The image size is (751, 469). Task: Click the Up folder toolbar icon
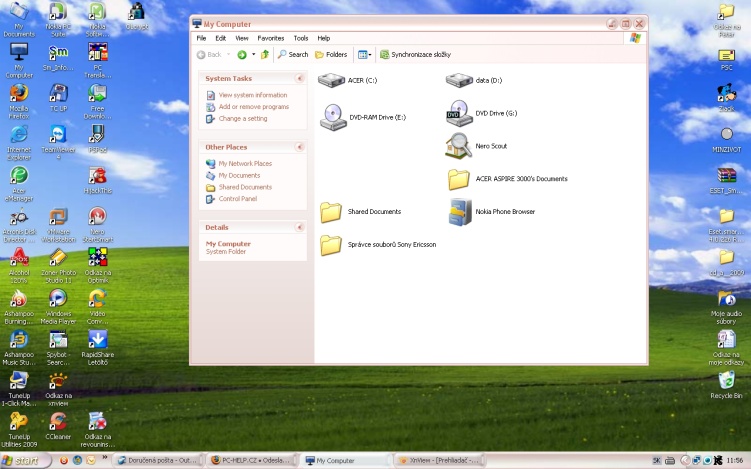(265, 55)
